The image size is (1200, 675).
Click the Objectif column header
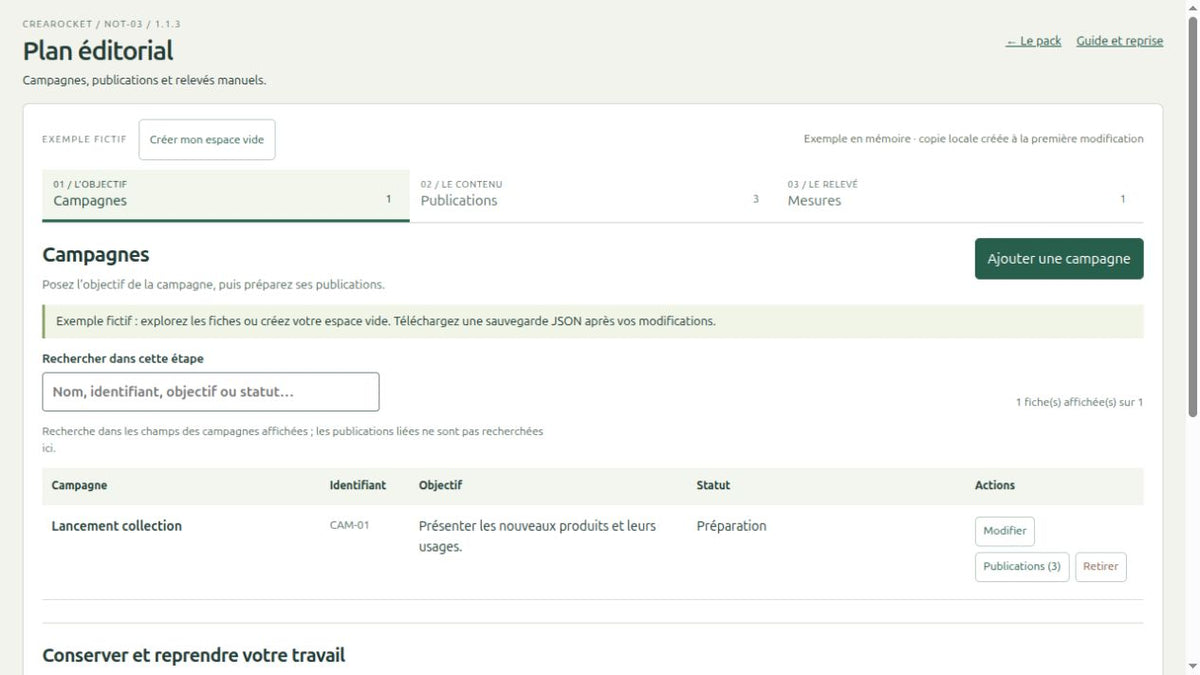click(x=441, y=485)
